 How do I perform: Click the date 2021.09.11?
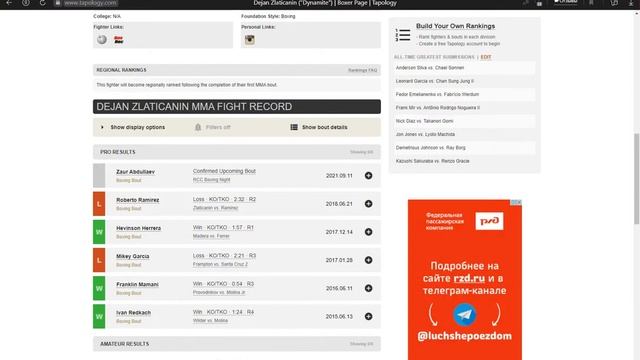(339, 176)
